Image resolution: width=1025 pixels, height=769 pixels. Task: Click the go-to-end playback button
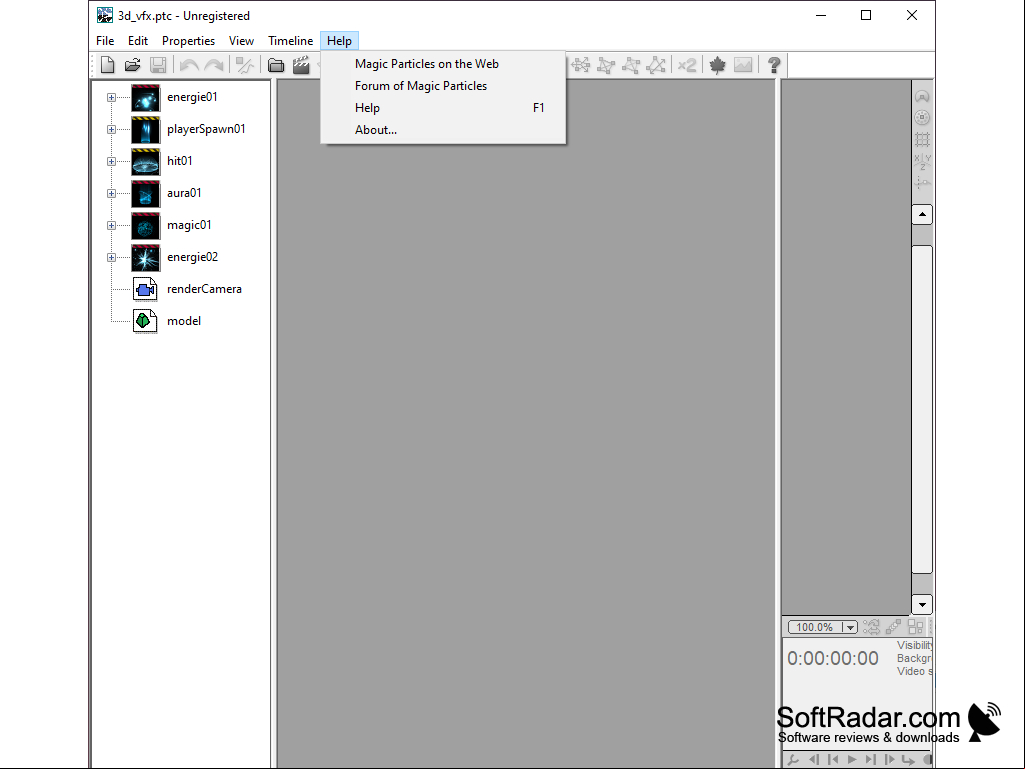point(871,760)
